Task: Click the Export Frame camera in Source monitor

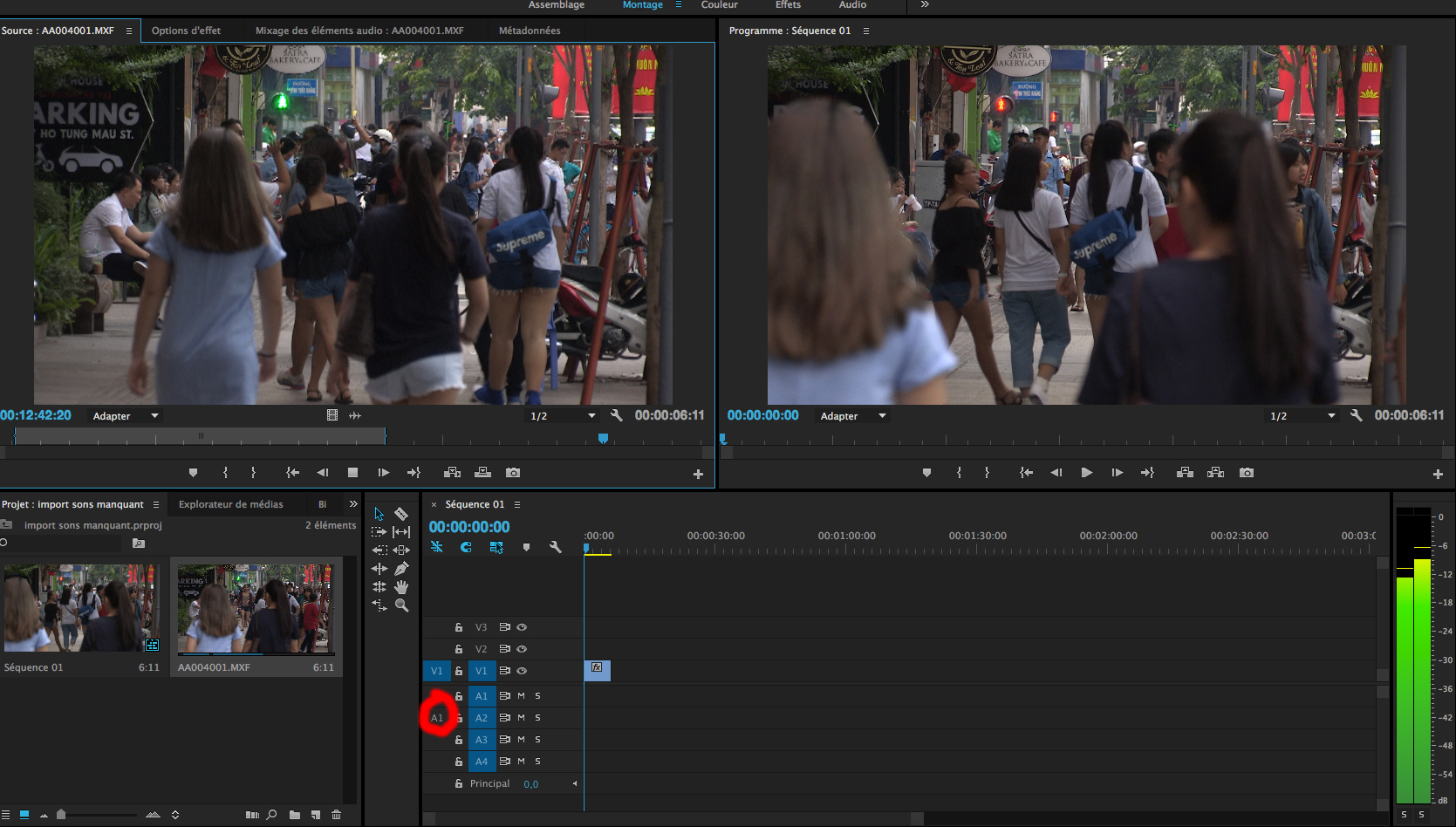Action: 513,473
